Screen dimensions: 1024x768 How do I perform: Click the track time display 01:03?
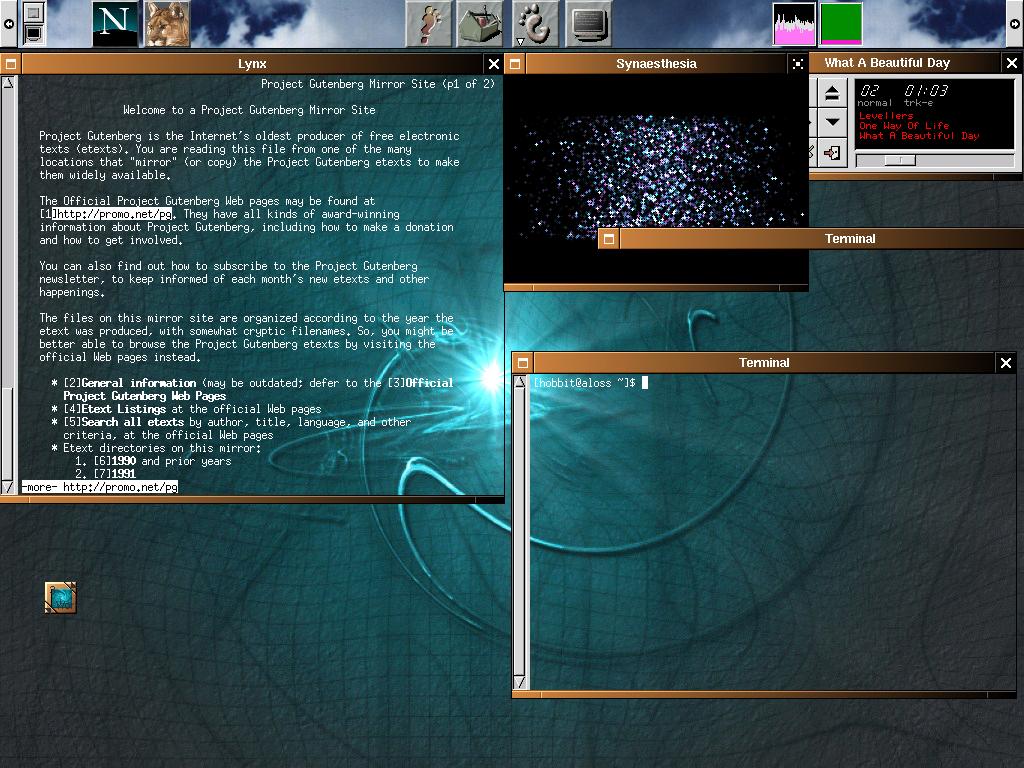(926, 90)
